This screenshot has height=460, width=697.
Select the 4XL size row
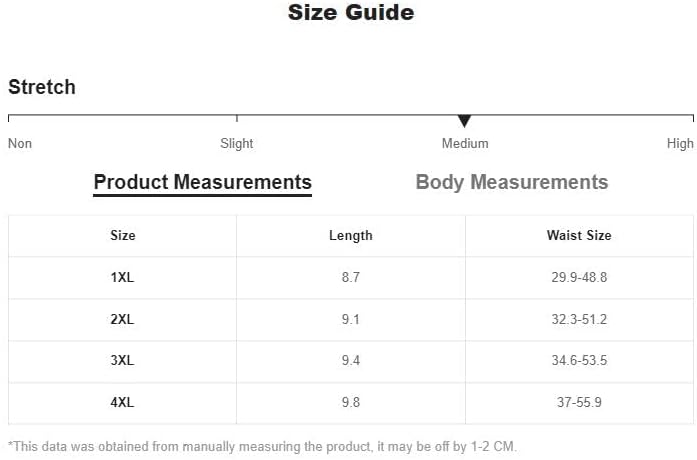(x=351, y=402)
